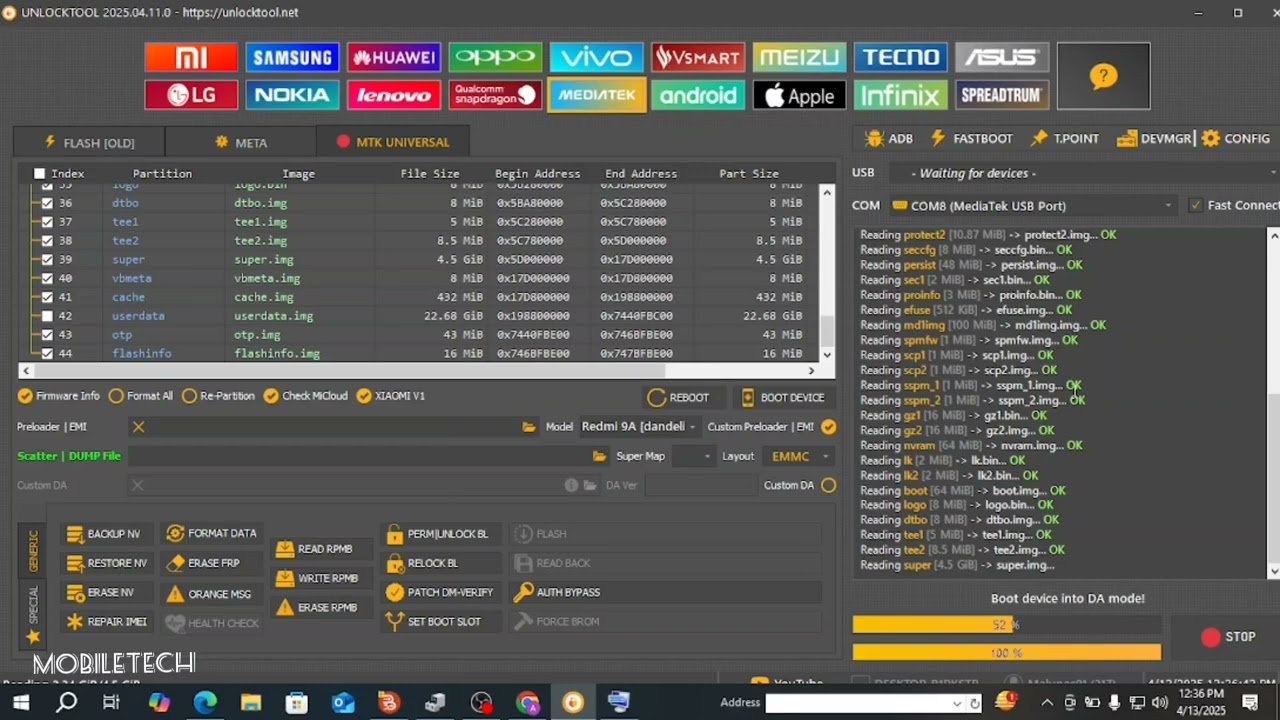Click the BOOT DEVICE button
The height and width of the screenshot is (720, 1280).
pos(783,398)
